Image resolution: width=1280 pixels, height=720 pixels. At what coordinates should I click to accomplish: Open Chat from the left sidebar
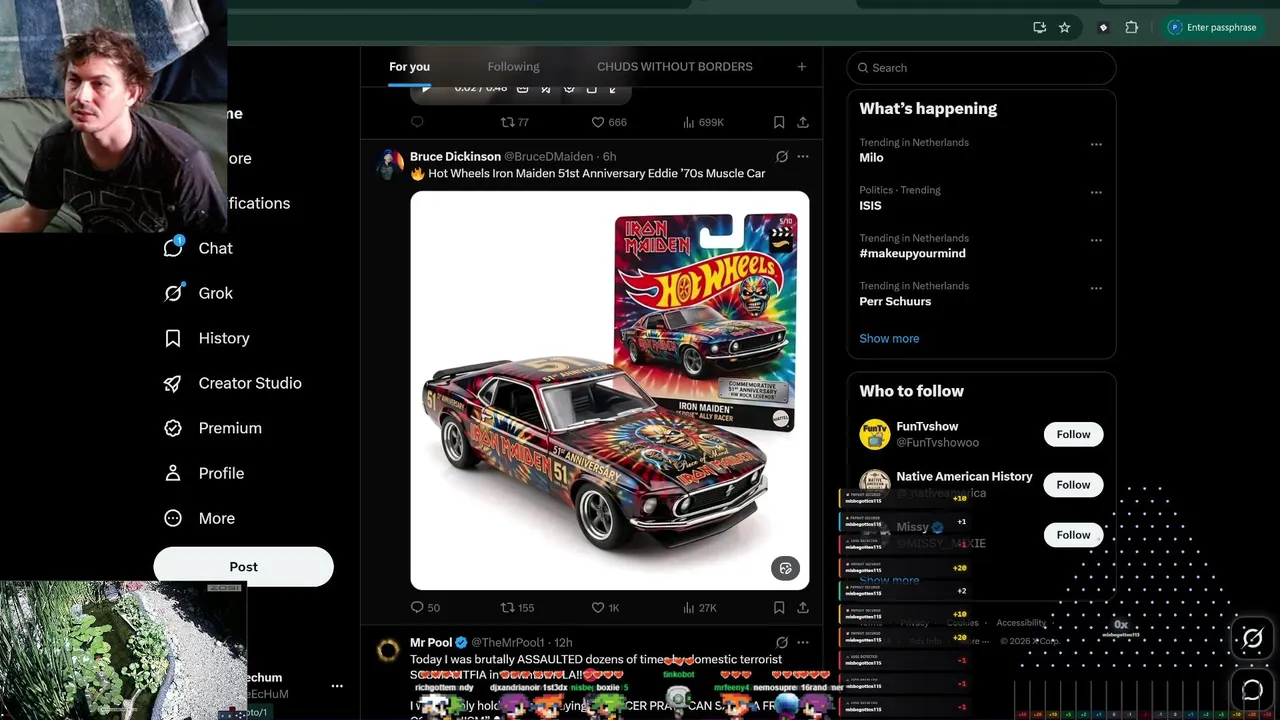coord(198,248)
